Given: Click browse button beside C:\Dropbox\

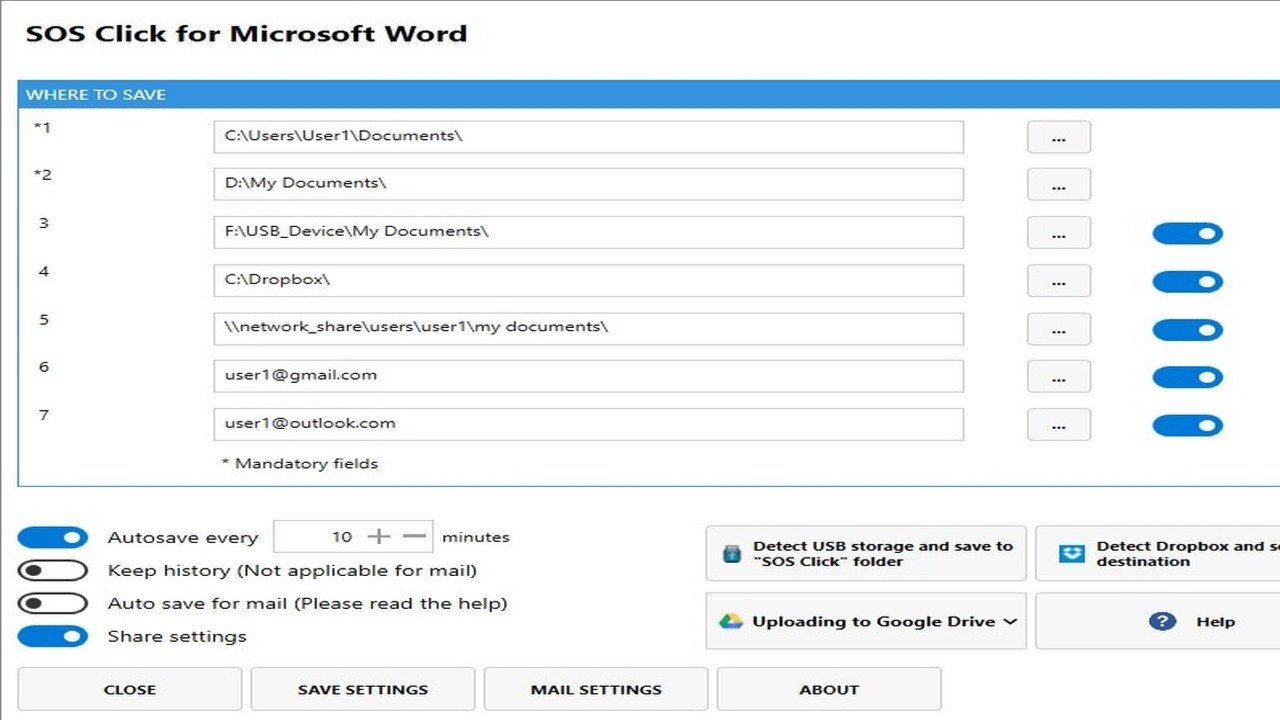Looking at the screenshot, I should pyautogui.click(x=1059, y=281).
